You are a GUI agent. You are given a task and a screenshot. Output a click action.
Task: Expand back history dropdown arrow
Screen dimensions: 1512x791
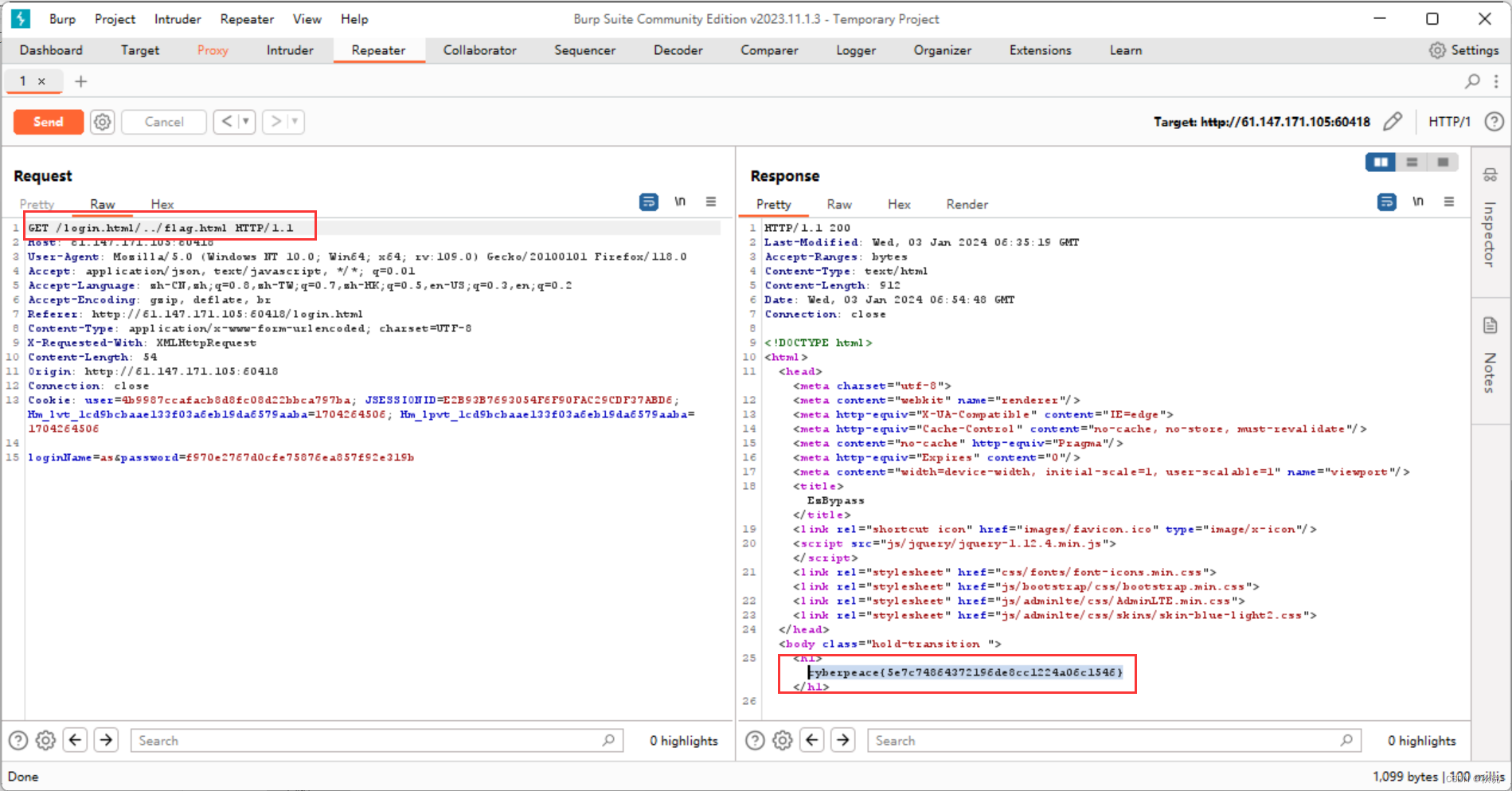pos(246,122)
